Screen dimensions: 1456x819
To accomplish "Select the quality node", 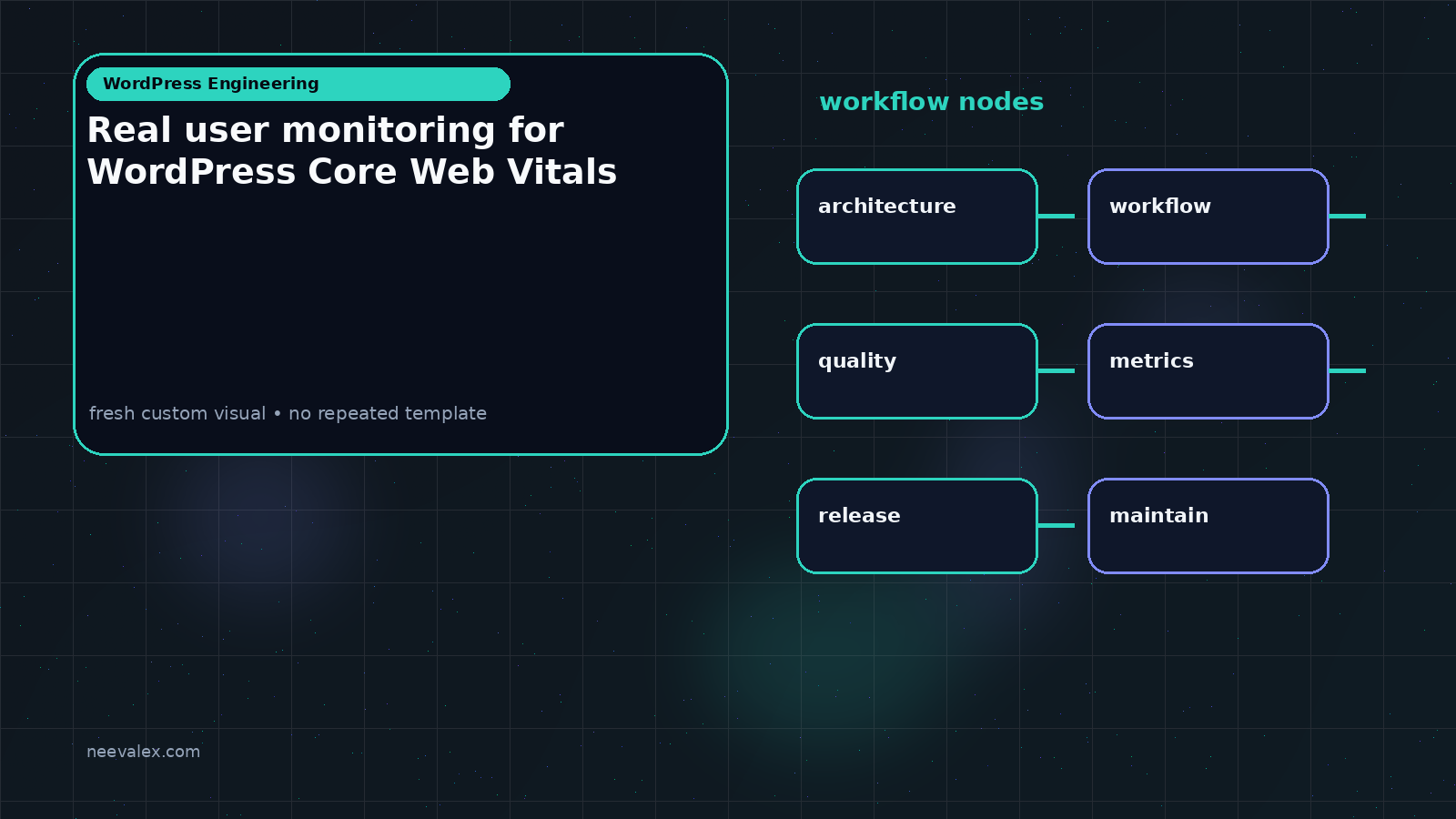I will pos(917,371).
